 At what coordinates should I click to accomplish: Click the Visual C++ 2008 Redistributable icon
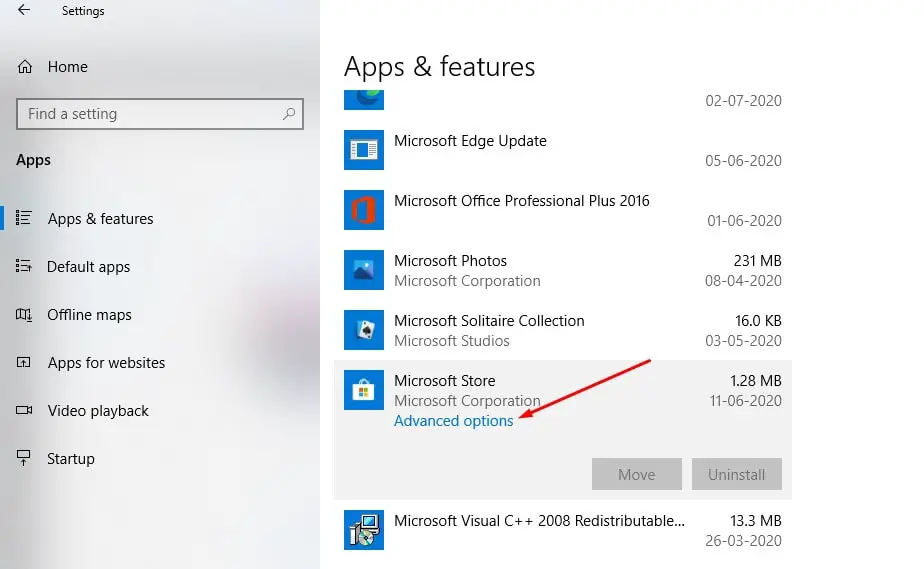(363, 530)
